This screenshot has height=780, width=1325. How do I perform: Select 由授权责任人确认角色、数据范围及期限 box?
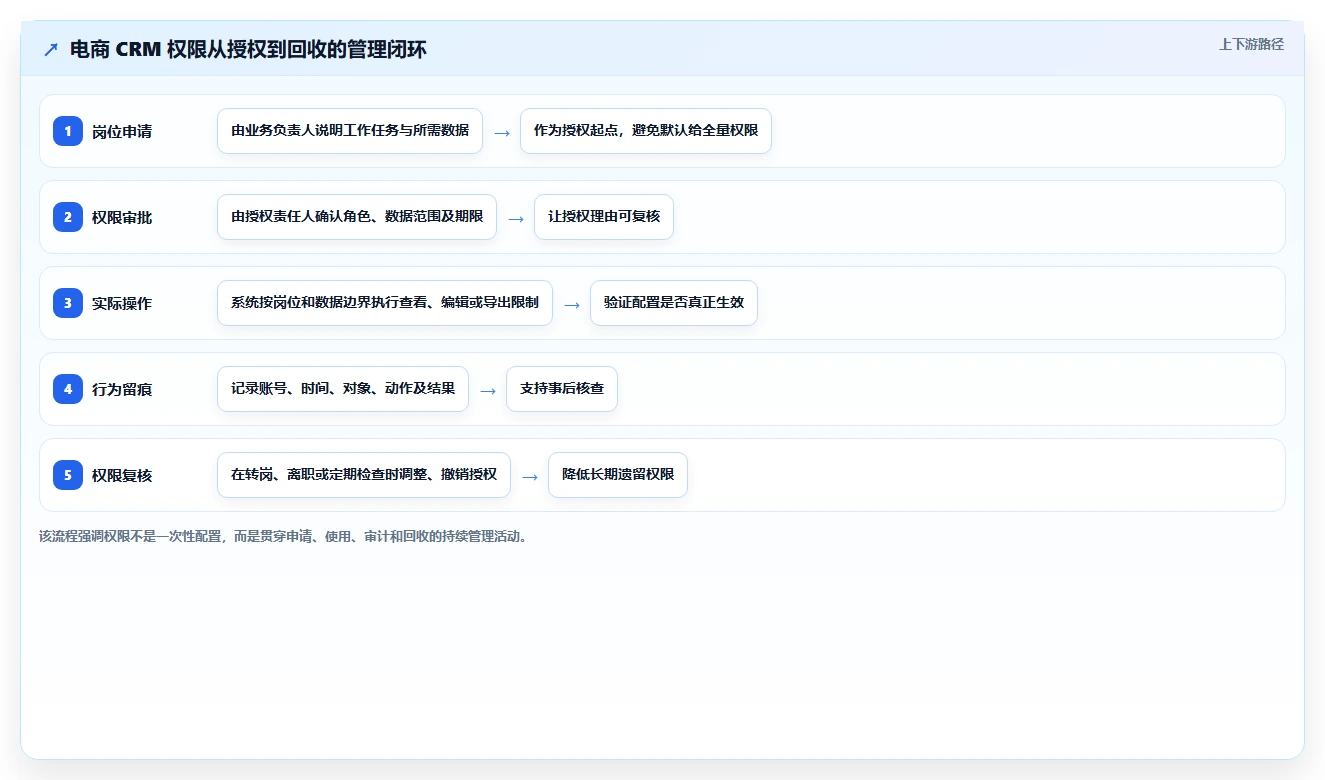357,217
